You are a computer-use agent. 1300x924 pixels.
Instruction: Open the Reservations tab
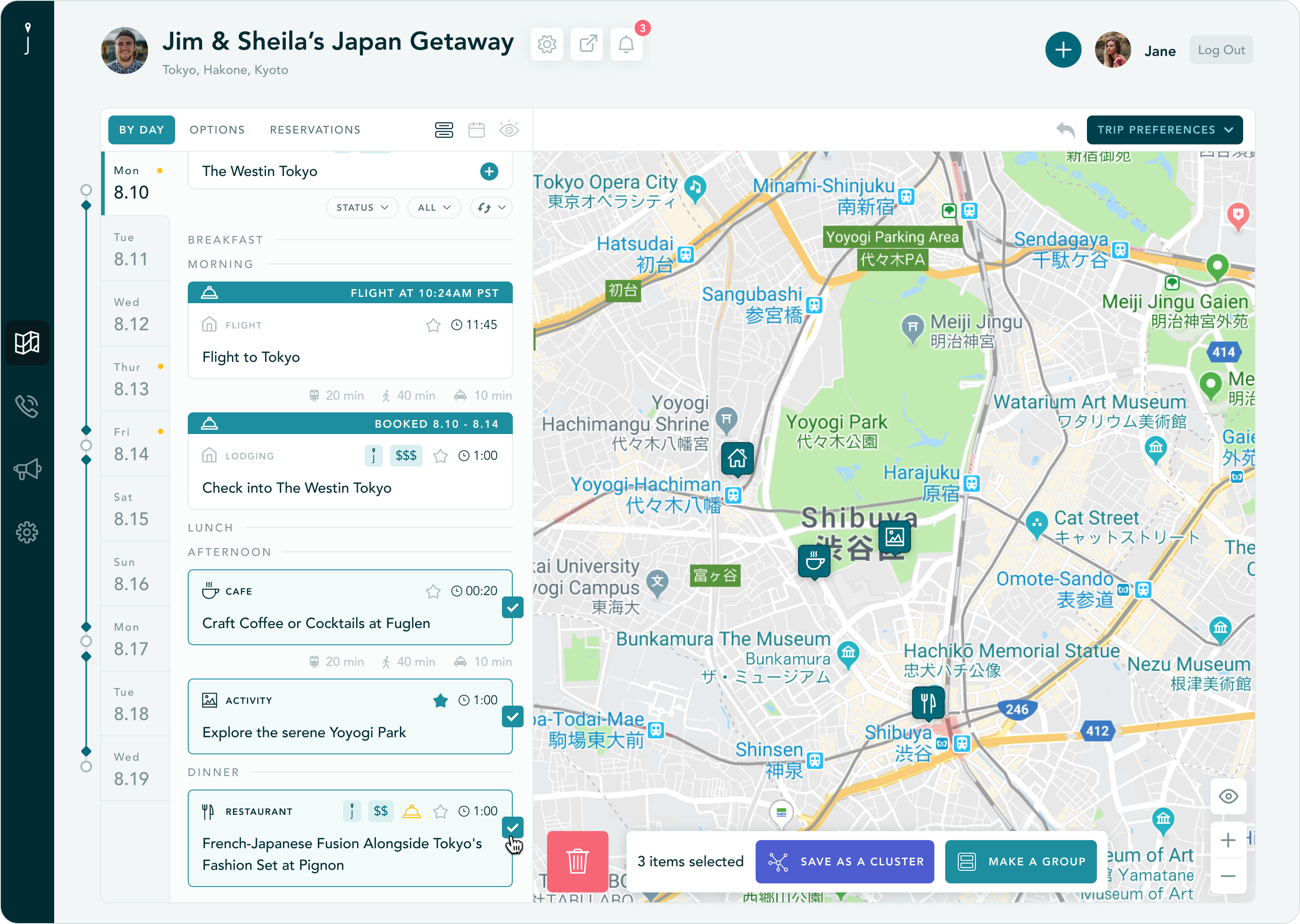(x=315, y=130)
